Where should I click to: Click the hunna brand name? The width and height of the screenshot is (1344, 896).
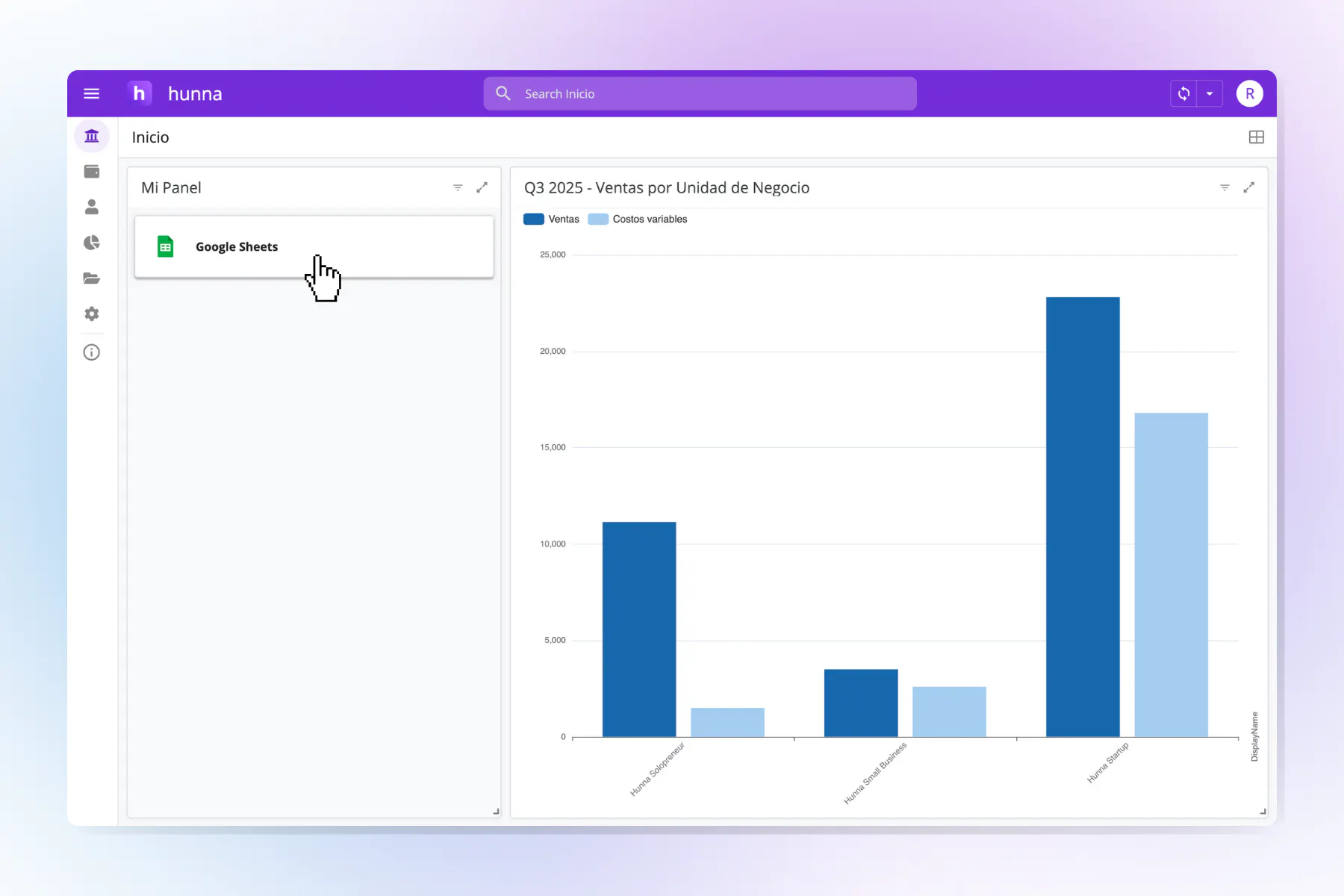click(x=195, y=93)
